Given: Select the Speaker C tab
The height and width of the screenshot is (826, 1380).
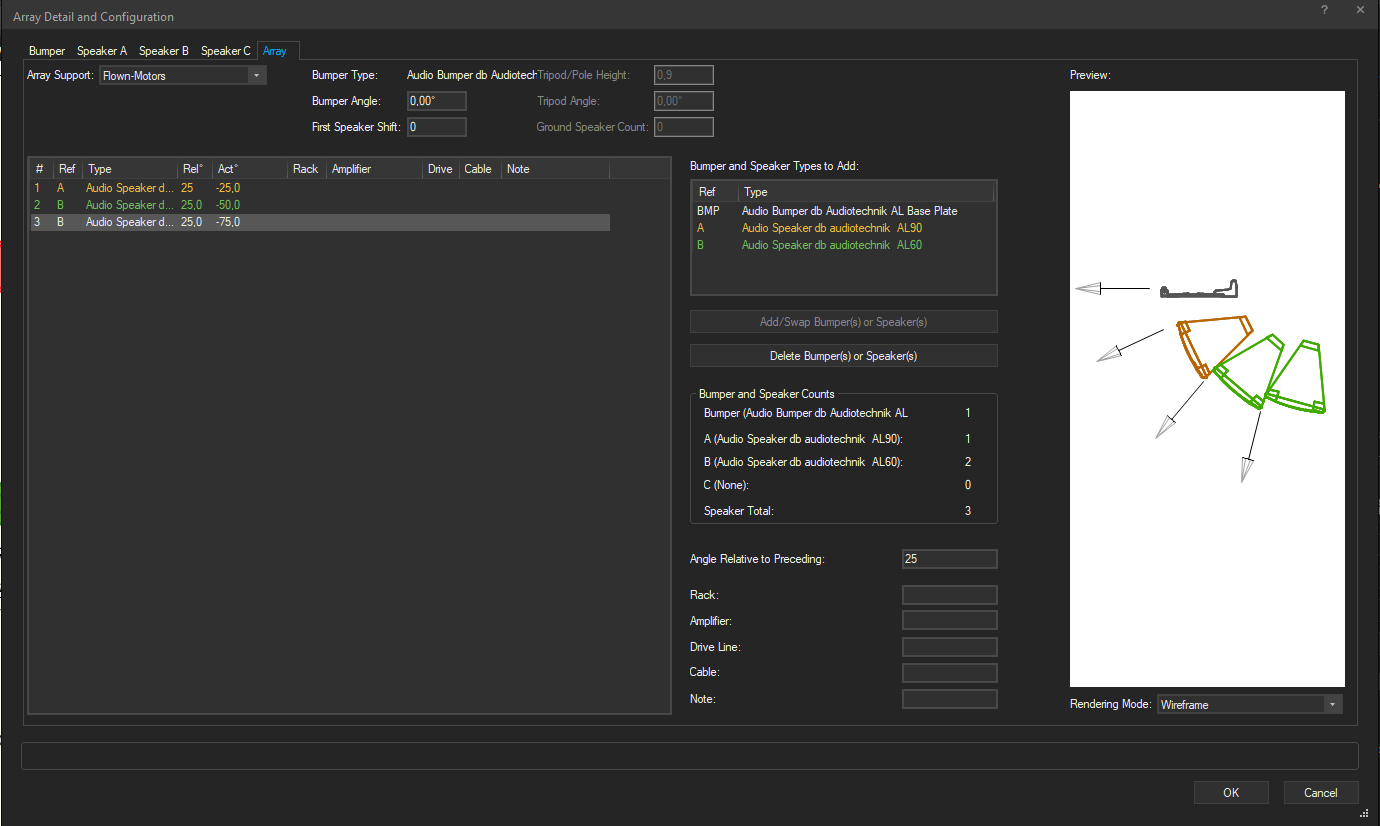Looking at the screenshot, I should pyautogui.click(x=225, y=50).
